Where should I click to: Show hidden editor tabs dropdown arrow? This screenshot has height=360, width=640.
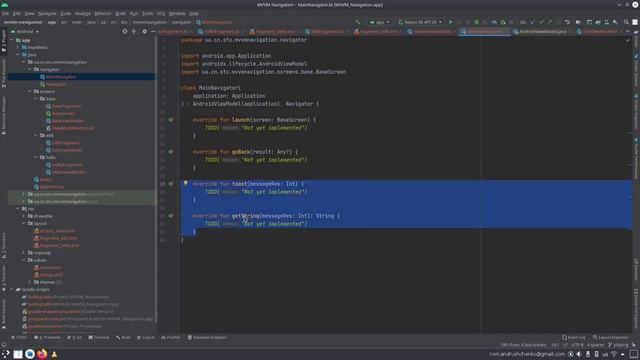[627, 31]
